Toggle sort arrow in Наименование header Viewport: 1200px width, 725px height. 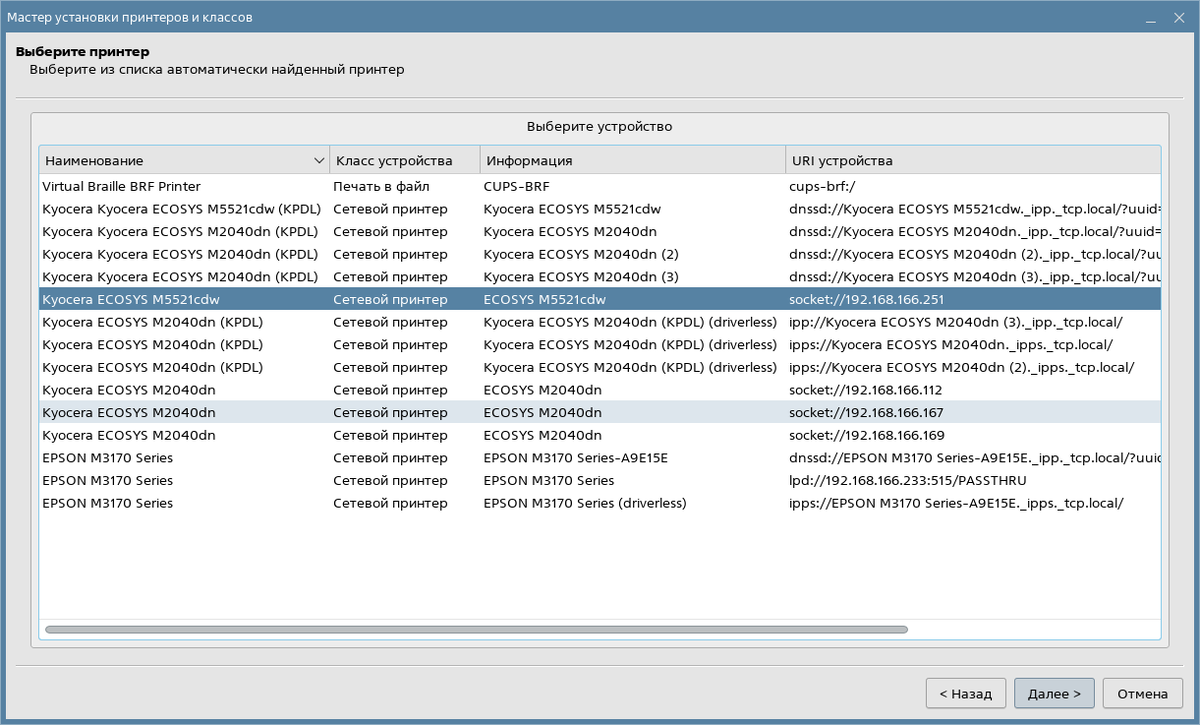click(x=319, y=160)
